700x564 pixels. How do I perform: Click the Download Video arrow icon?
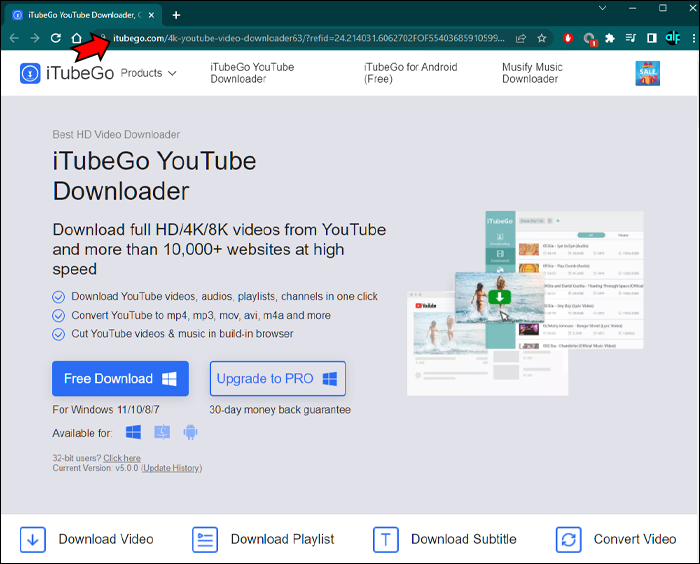coord(33,539)
